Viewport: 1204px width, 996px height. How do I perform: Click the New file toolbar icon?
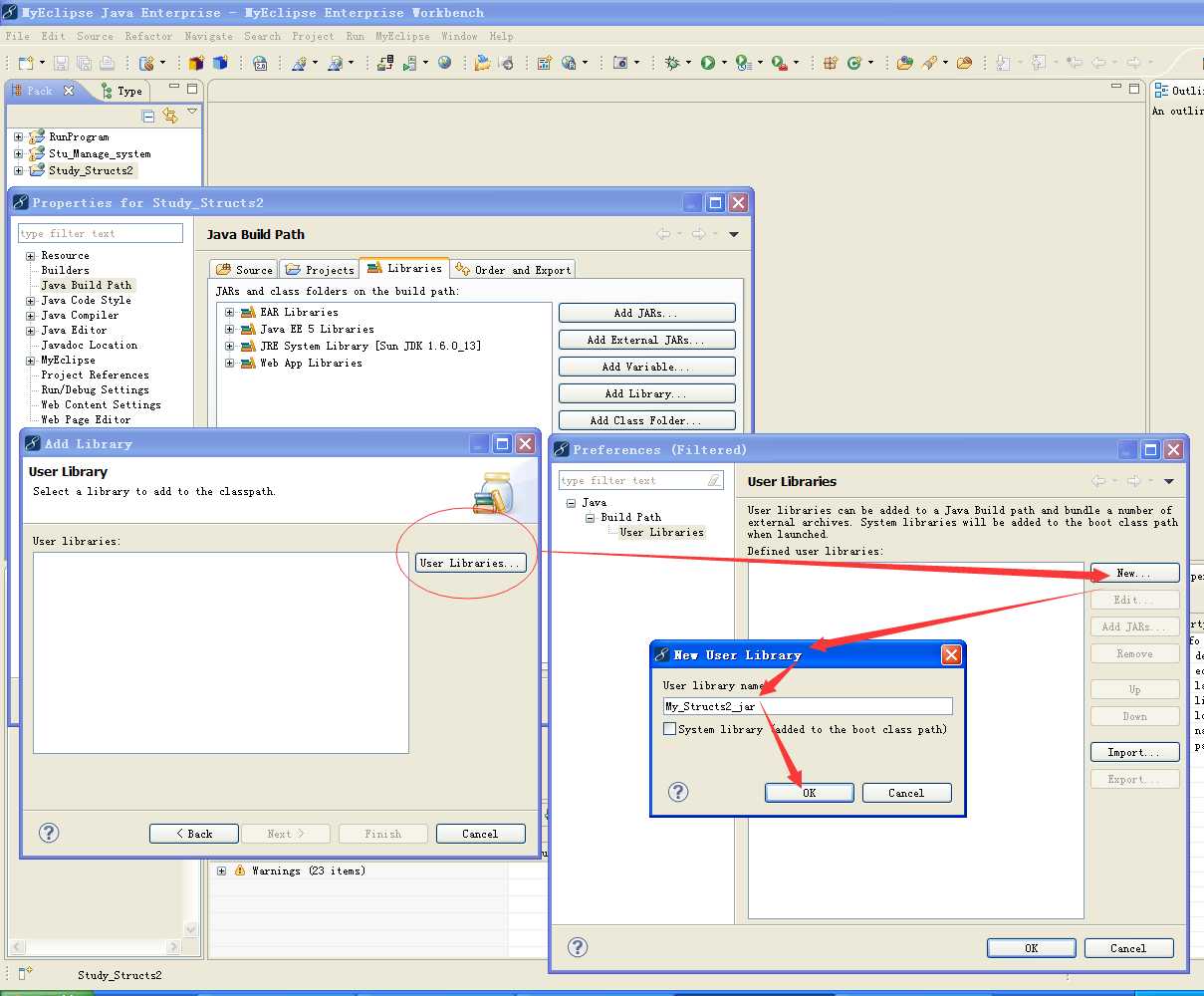point(26,63)
